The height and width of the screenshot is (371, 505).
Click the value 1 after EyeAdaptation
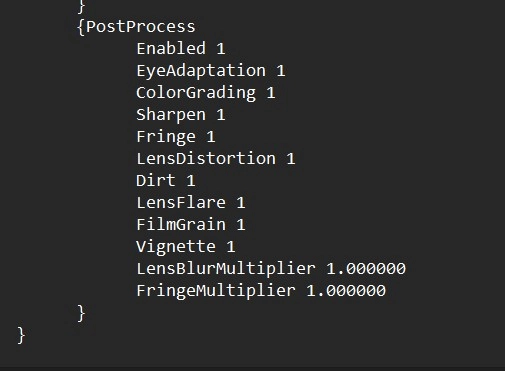point(281,71)
